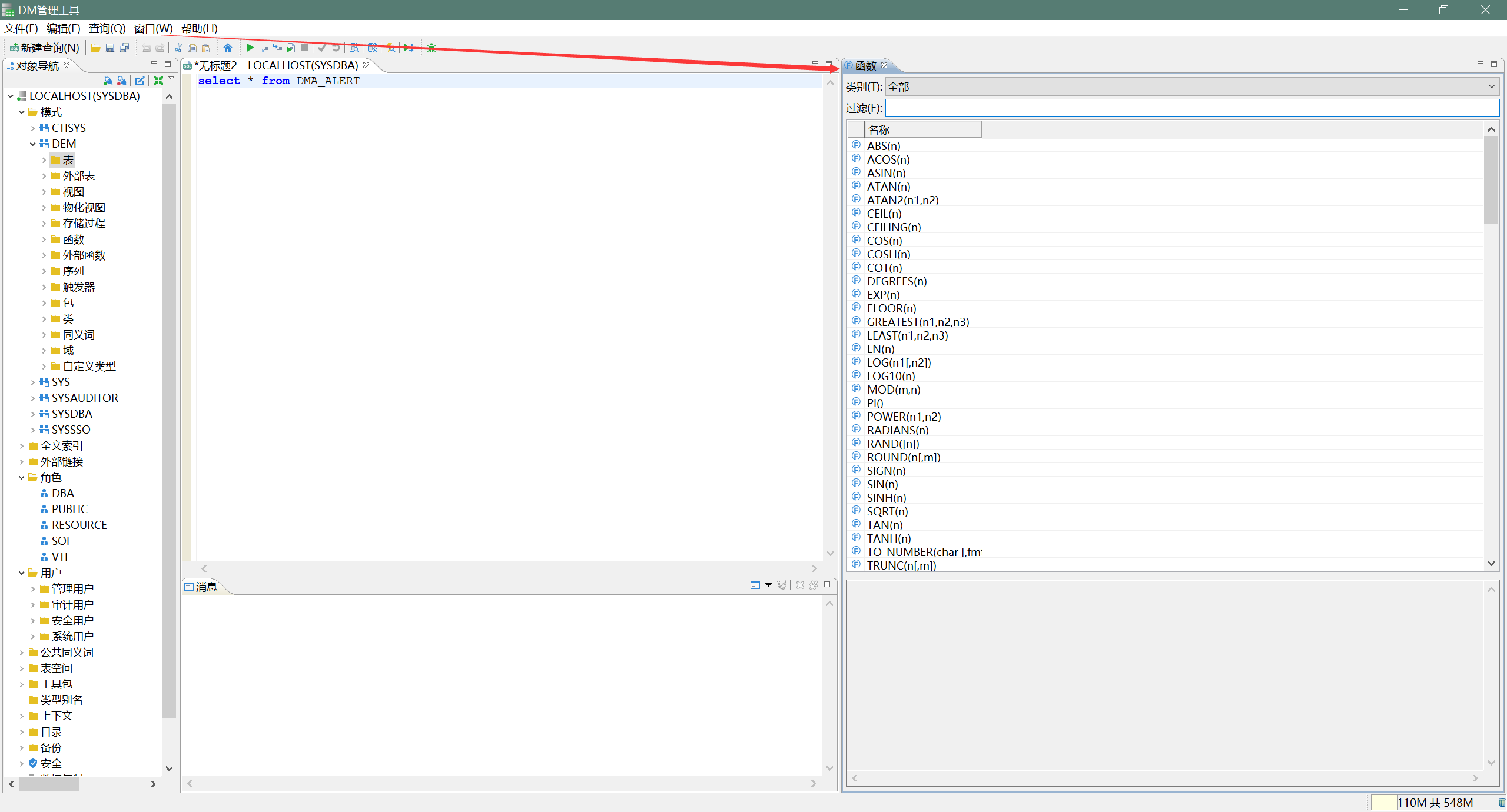The image size is (1507, 812).
Task: Select the RESOURCE role in tree
Action: point(79,525)
